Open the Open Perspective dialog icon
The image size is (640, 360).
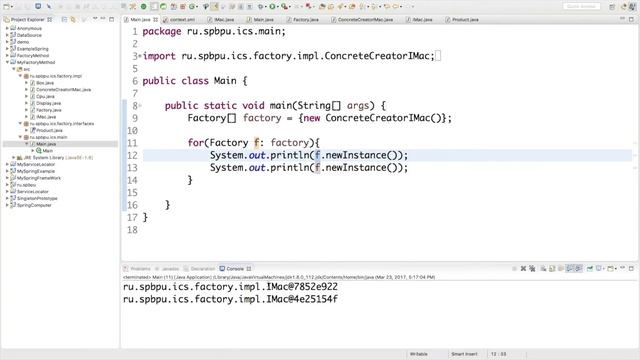pos(612,7)
